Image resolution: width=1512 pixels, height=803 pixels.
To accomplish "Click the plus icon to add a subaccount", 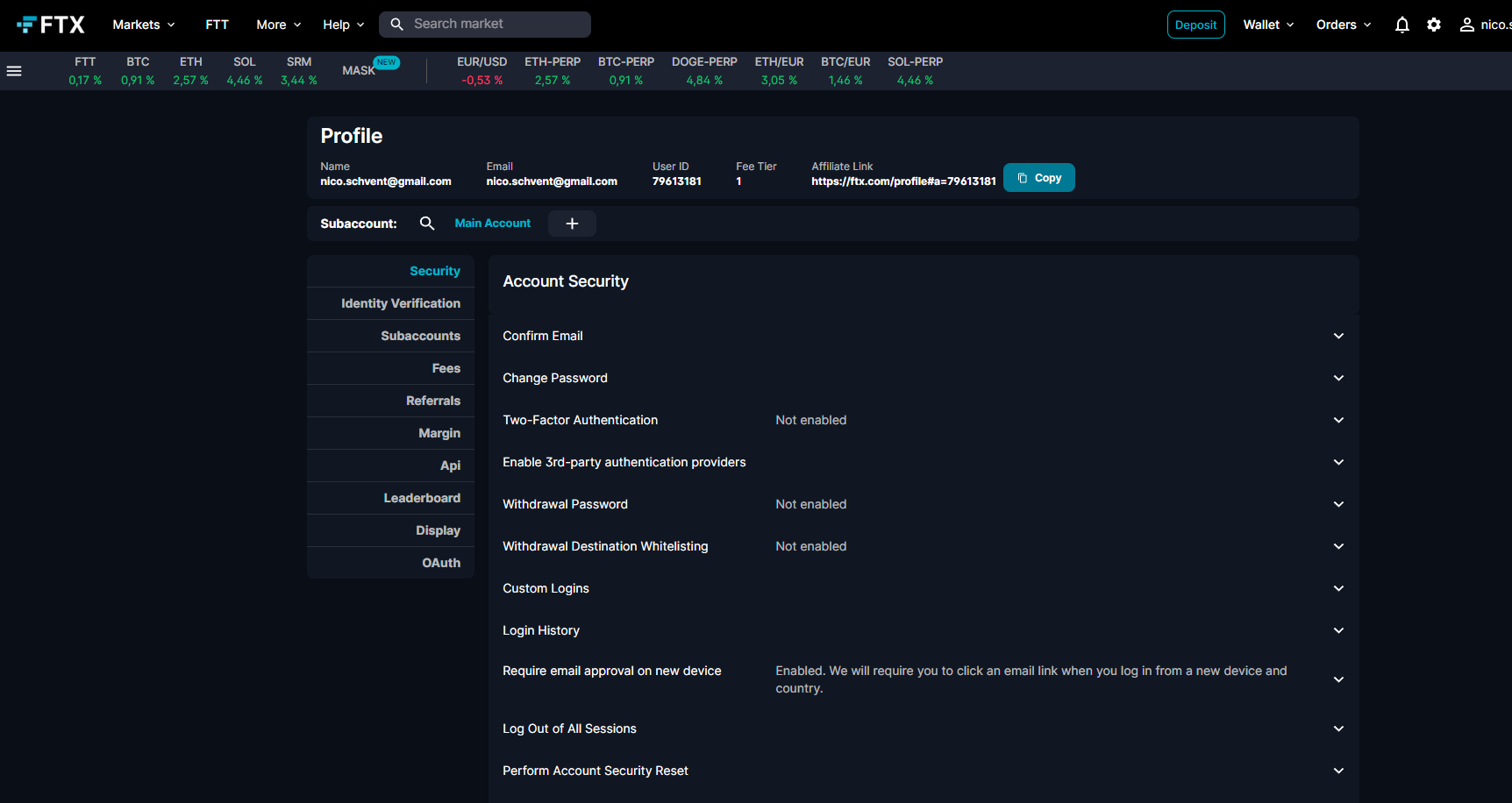I will tap(572, 224).
